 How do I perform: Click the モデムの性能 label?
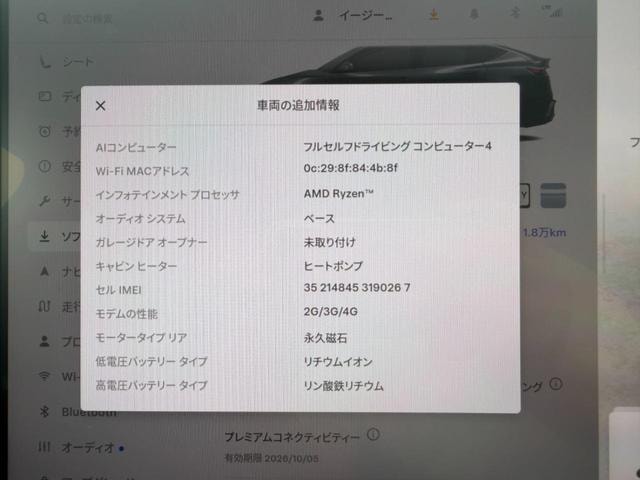tap(127, 314)
